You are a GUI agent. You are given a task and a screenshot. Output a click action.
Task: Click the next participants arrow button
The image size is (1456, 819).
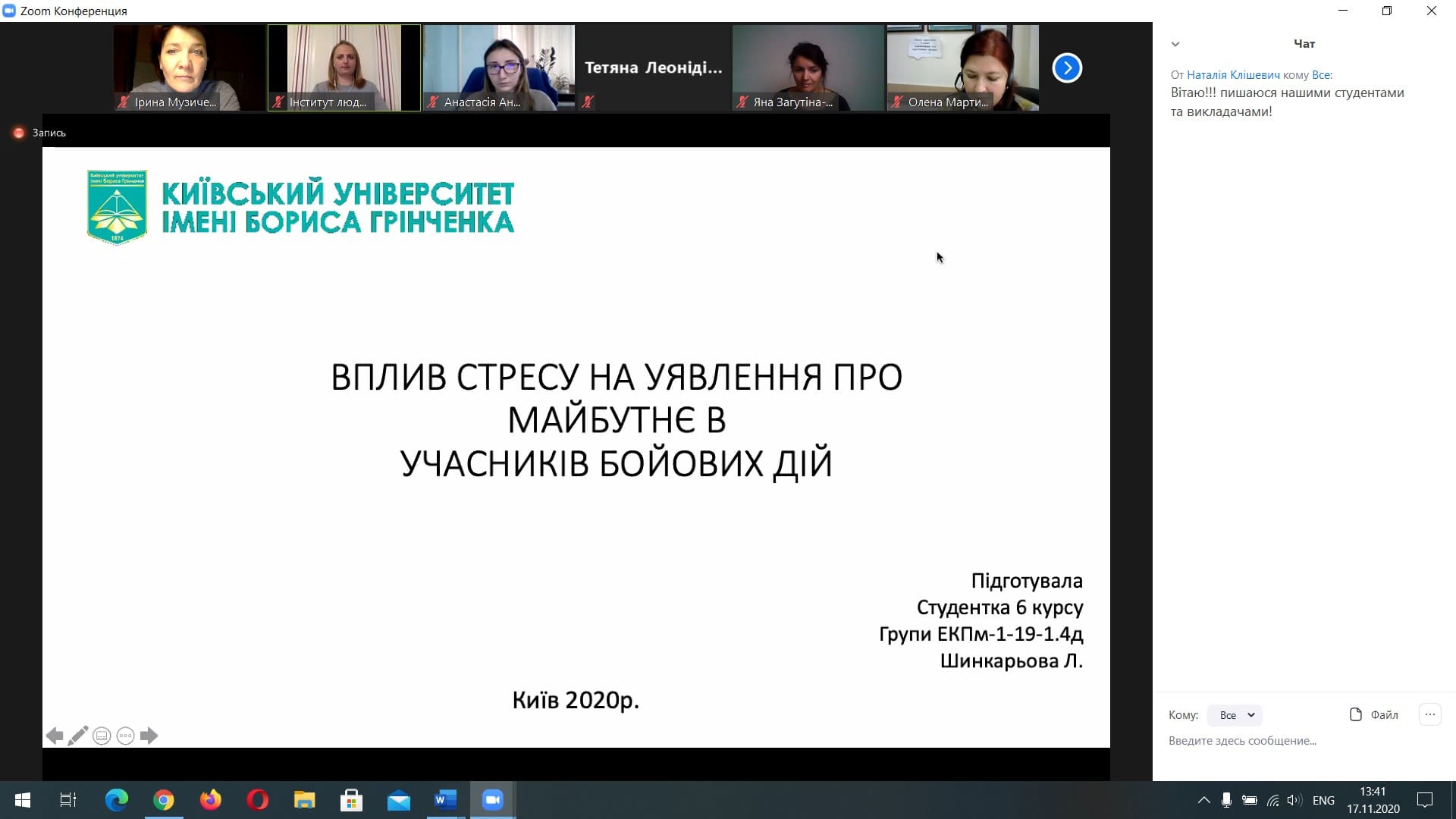[x=1066, y=68]
